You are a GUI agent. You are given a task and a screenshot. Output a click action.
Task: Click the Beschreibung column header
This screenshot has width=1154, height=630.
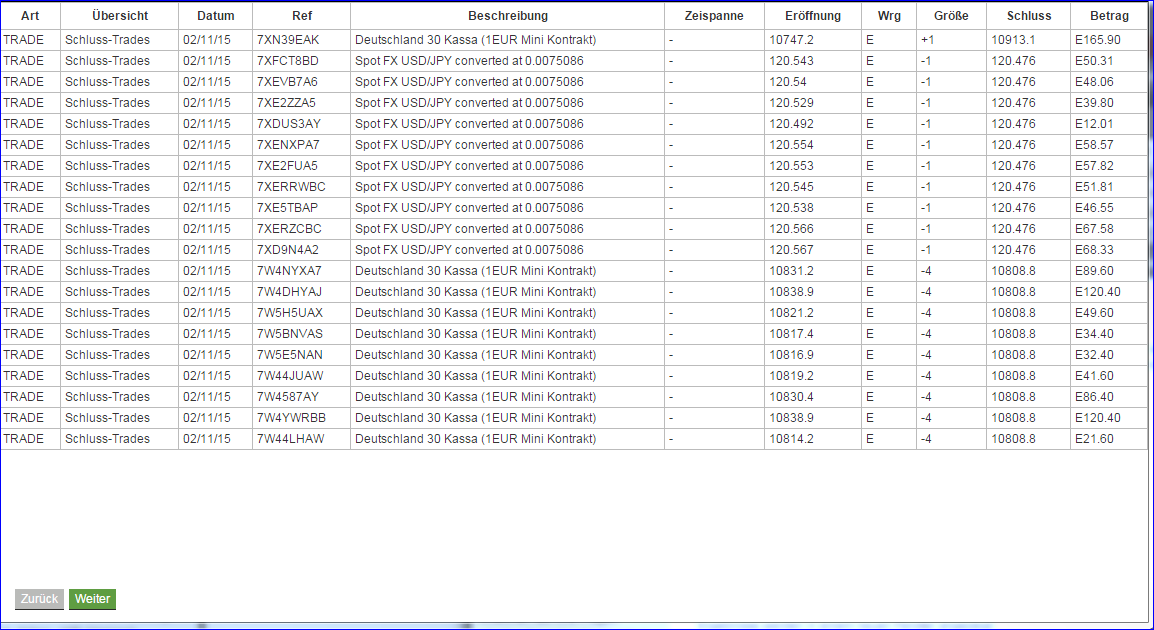(507, 15)
